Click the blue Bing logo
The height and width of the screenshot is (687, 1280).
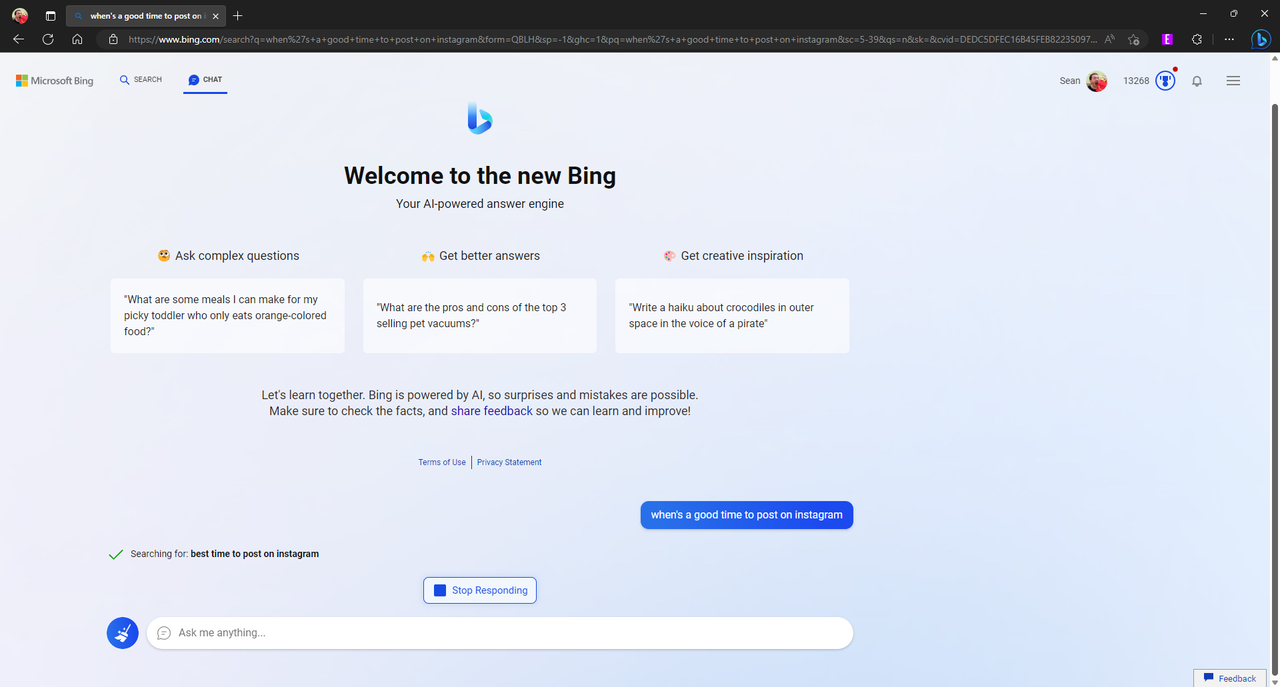click(480, 118)
